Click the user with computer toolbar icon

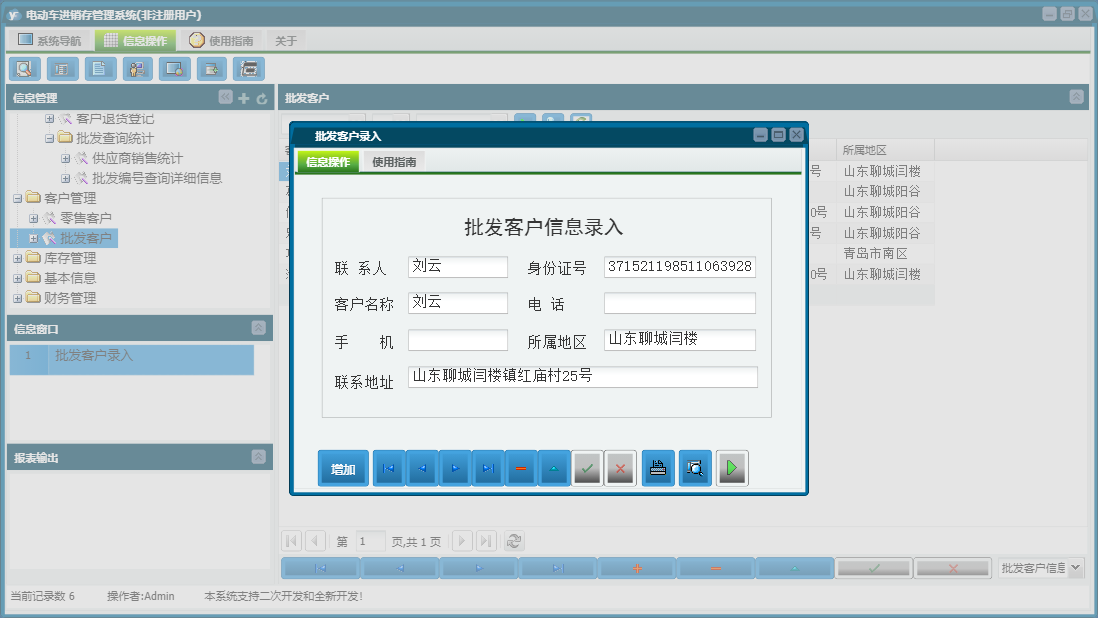pos(137,69)
